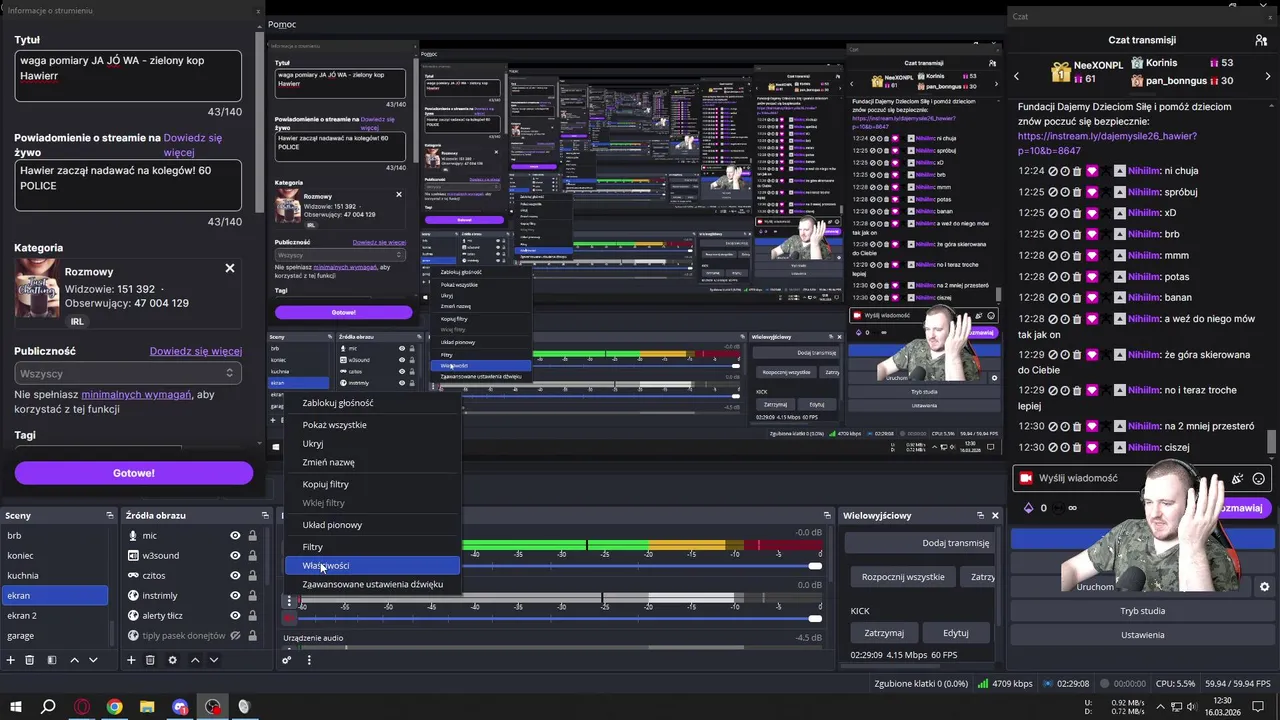Click the purple Gotowe! button
This screenshot has width=1280, height=720.
pyautogui.click(x=134, y=473)
